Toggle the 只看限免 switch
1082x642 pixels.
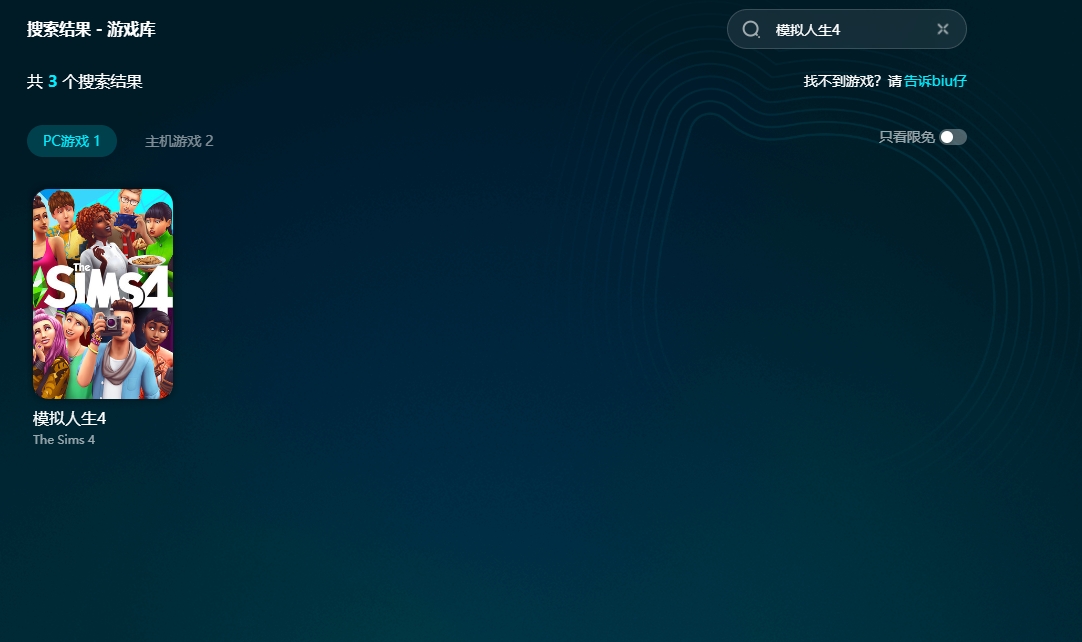point(953,137)
